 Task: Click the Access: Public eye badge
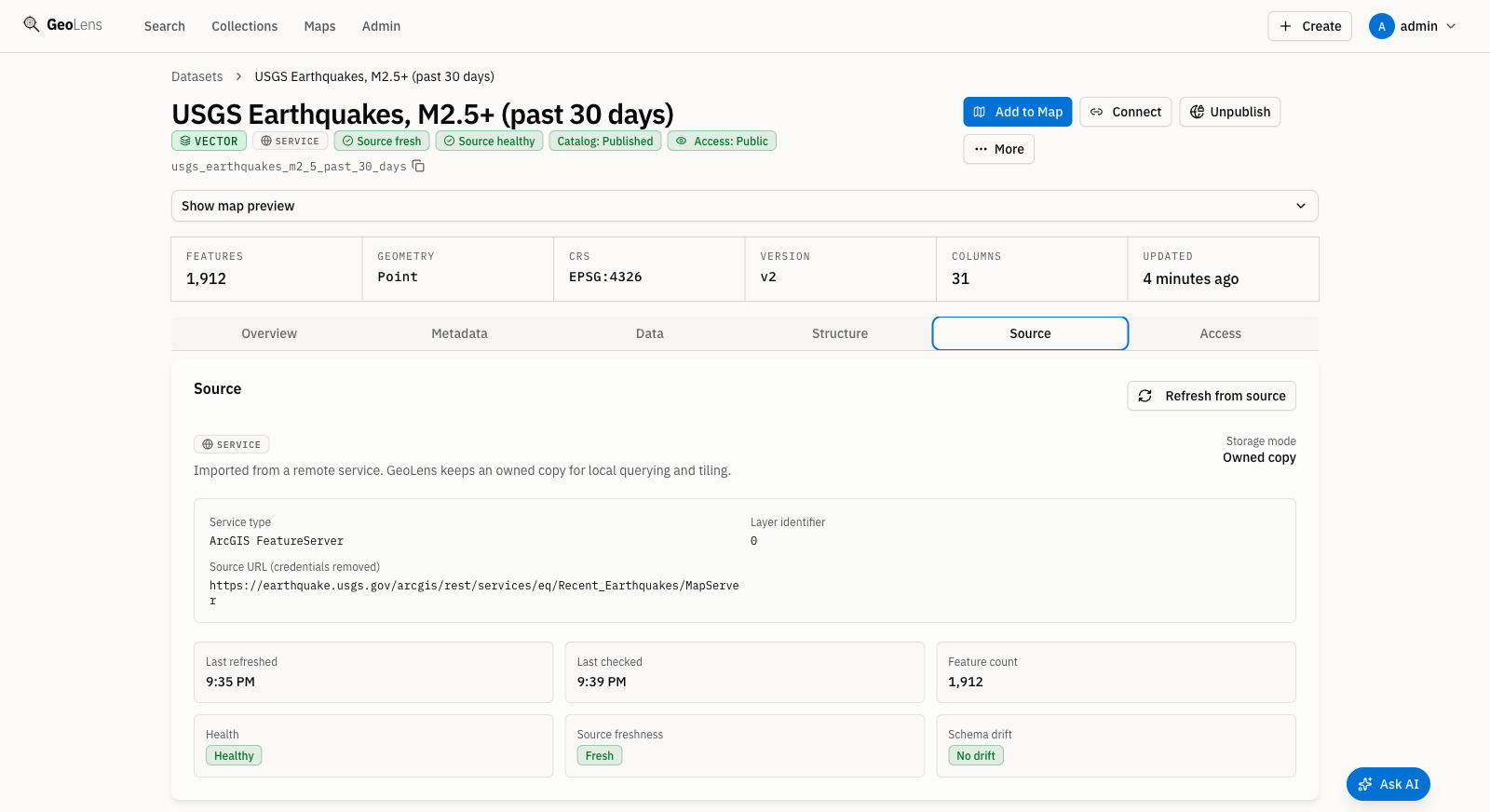point(722,141)
